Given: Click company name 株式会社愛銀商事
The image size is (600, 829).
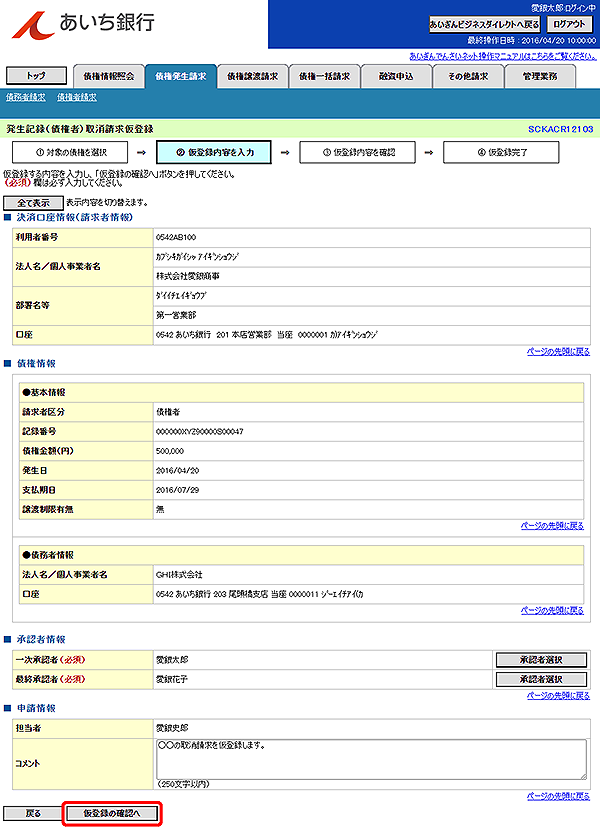Looking at the screenshot, I should 187,277.
